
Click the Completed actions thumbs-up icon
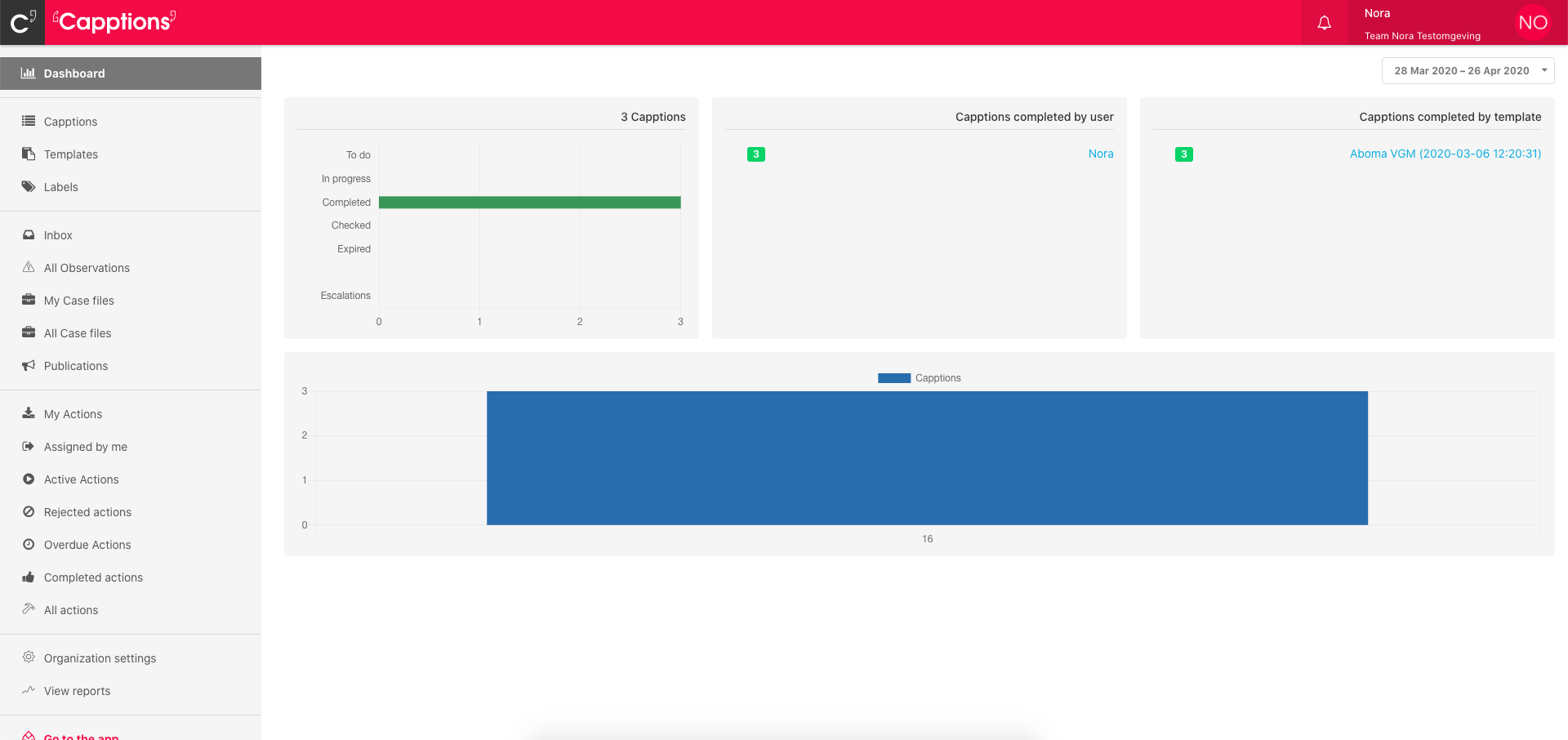[29, 577]
